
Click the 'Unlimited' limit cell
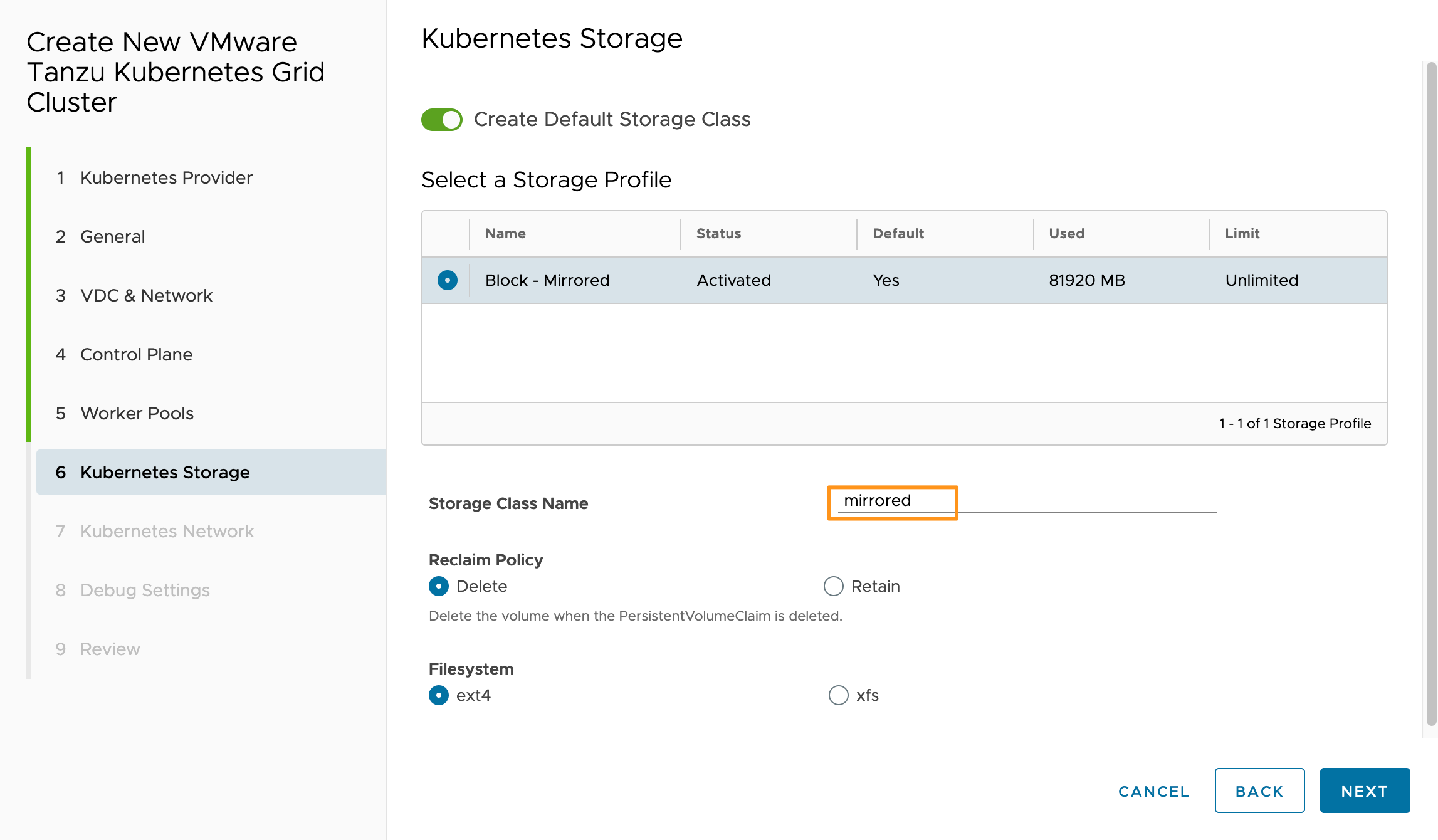coord(1262,280)
